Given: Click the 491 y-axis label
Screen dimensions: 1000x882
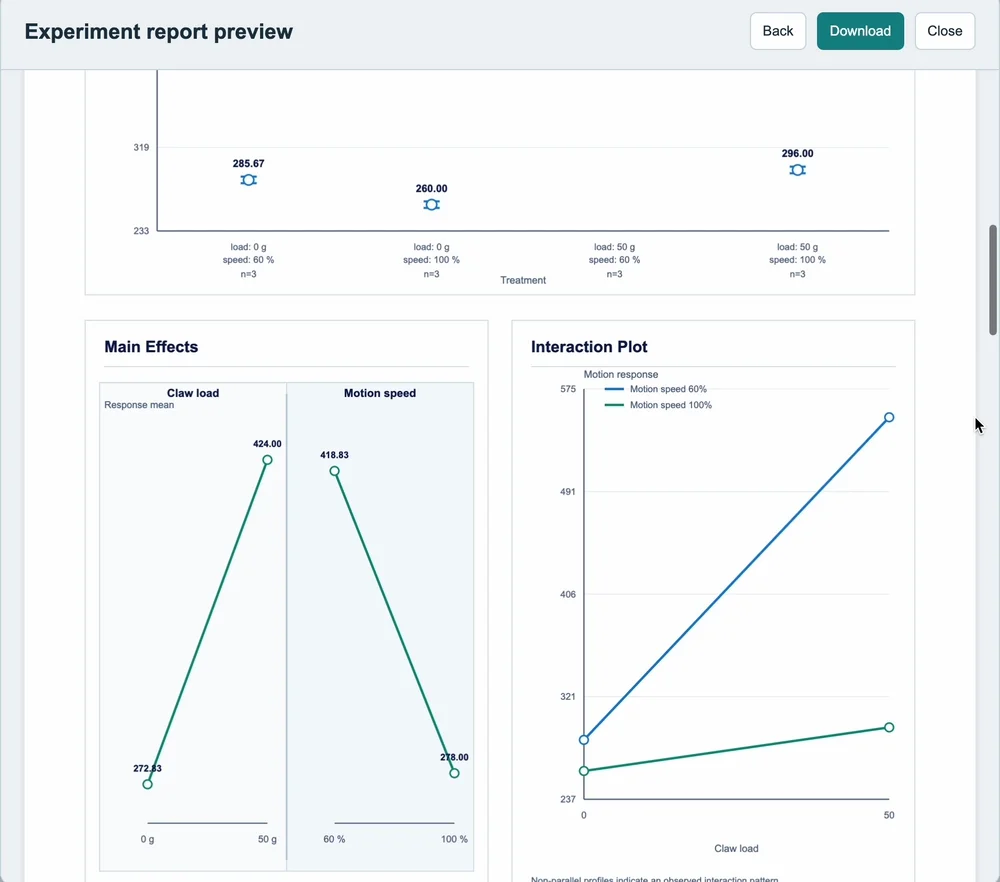Looking at the screenshot, I should click(x=568, y=492).
